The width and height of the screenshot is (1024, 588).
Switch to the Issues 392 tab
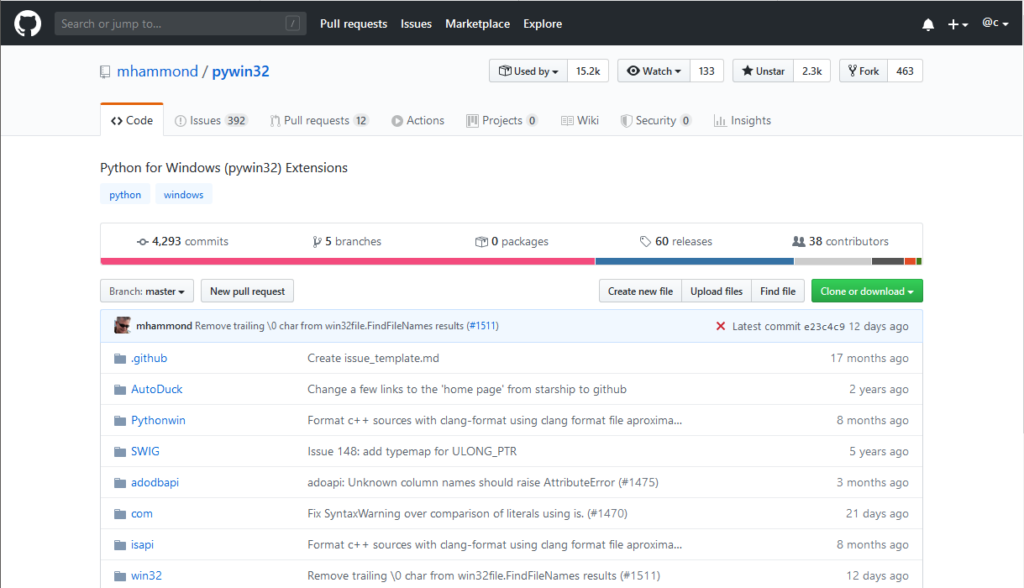(x=210, y=120)
